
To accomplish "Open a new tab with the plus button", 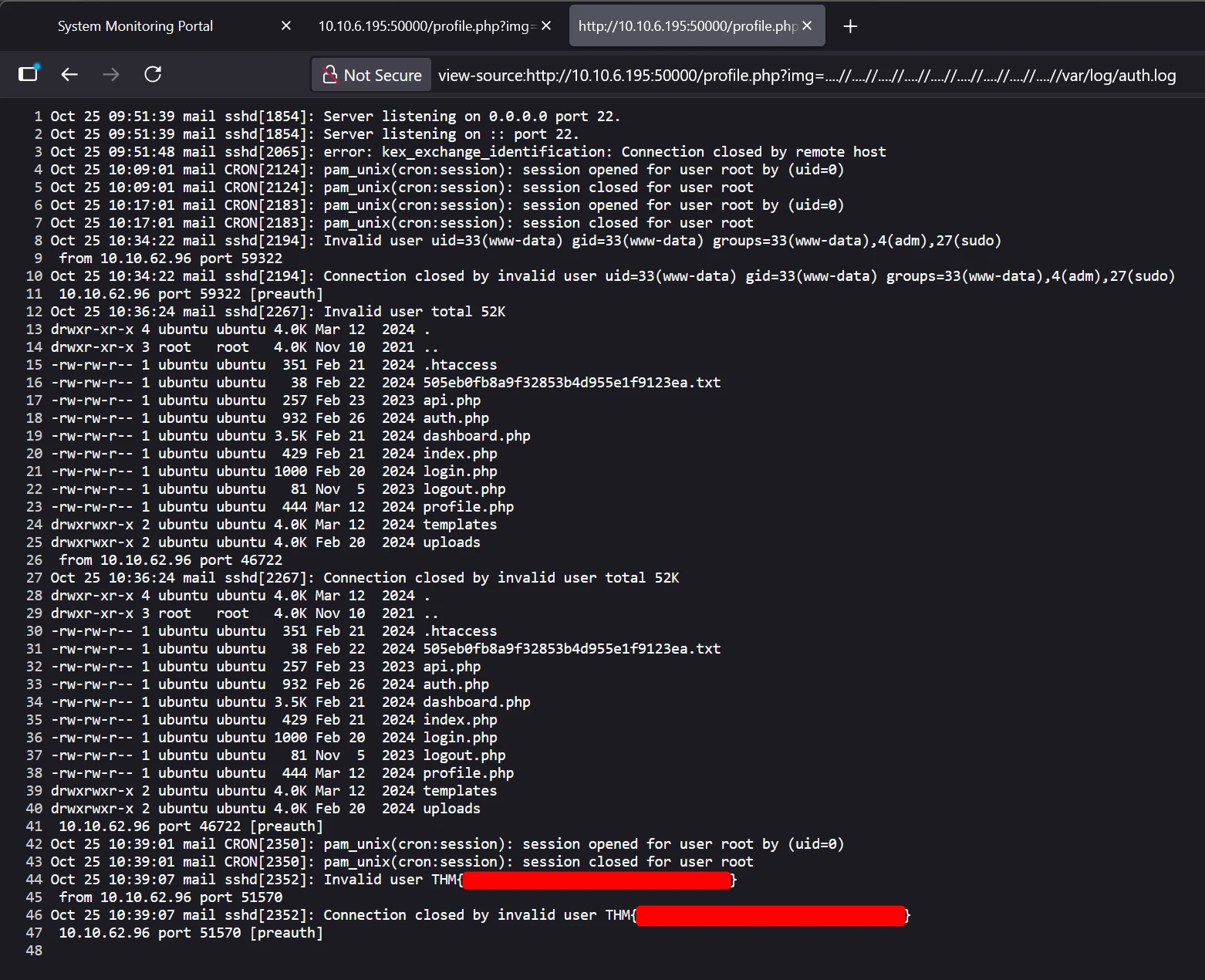I will (850, 26).
